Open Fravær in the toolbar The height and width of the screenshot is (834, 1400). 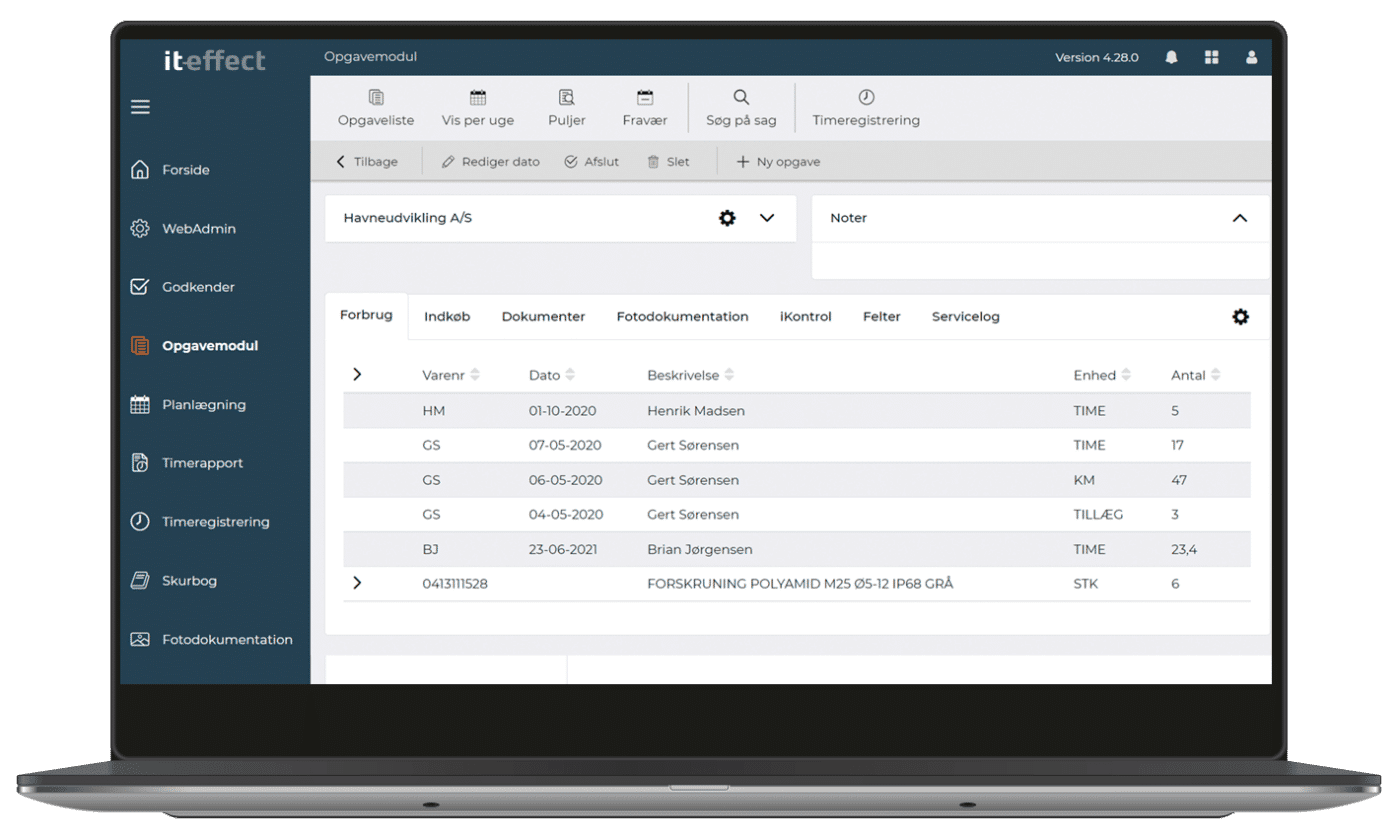[645, 108]
